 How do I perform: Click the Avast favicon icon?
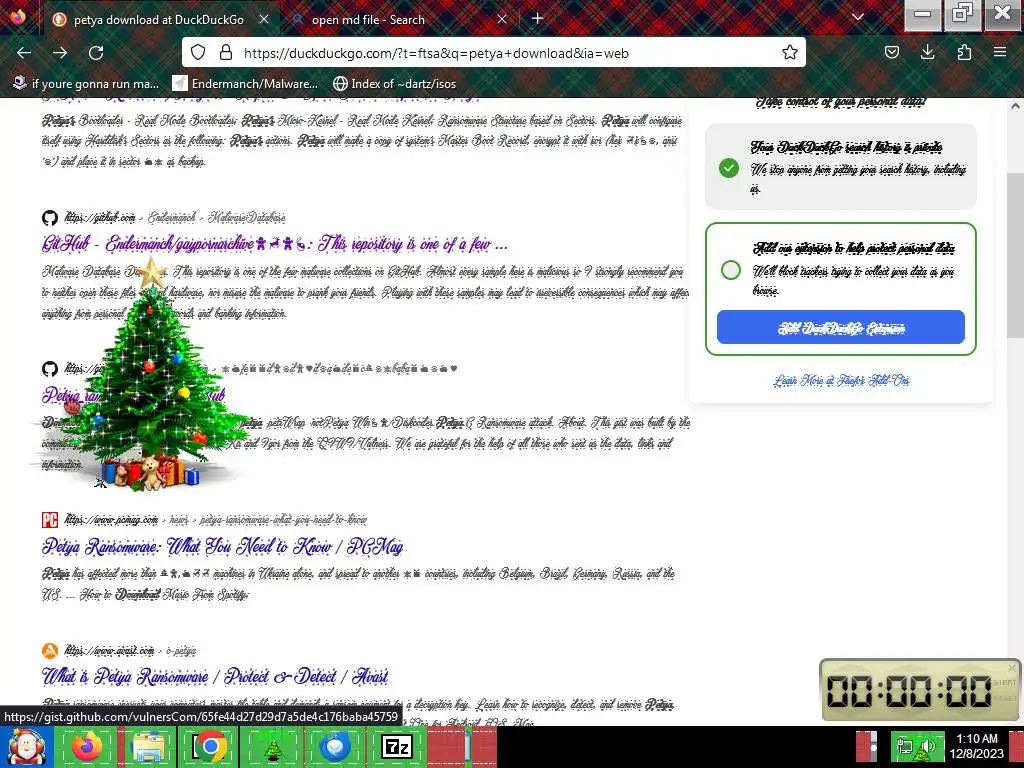click(x=50, y=650)
